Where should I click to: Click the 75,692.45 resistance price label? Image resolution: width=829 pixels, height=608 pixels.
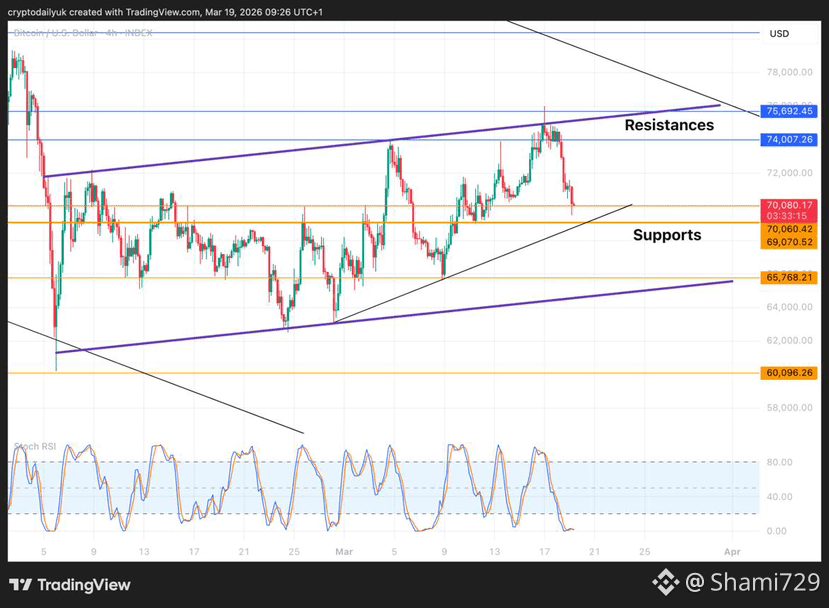coord(789,111)
